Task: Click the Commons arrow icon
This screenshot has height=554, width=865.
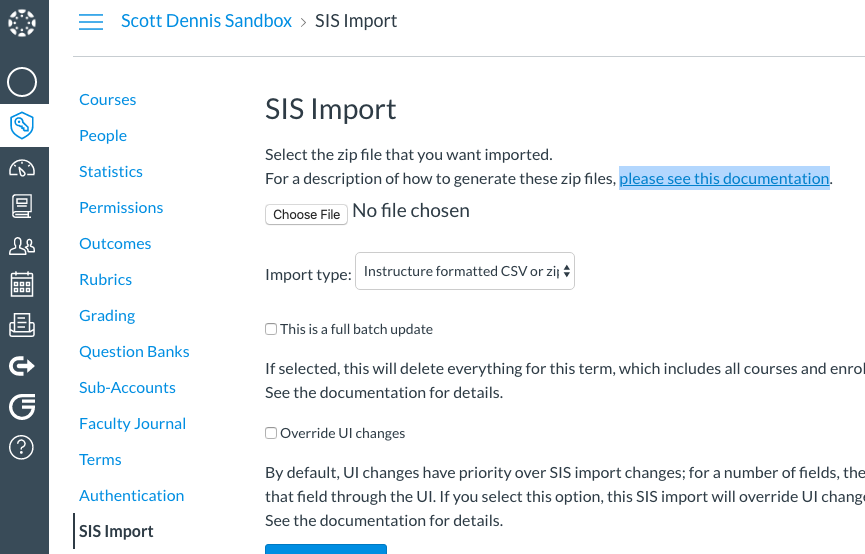Action: 22,366
